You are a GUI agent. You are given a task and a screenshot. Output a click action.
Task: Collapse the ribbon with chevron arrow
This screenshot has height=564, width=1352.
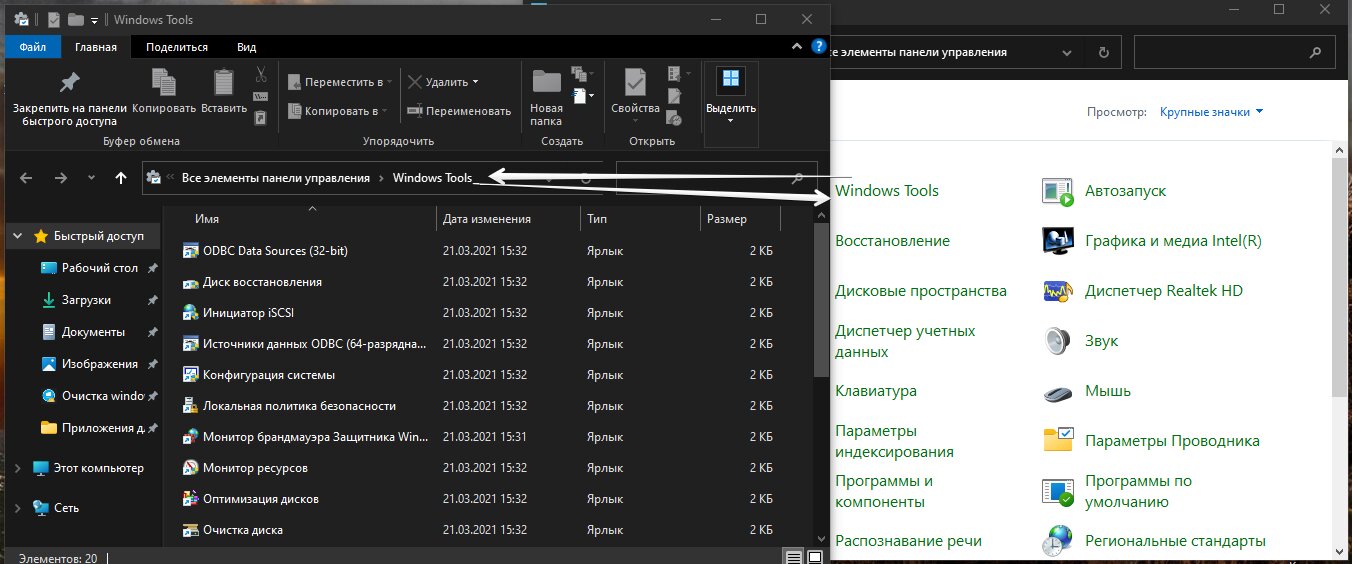(x=796, y=46)
